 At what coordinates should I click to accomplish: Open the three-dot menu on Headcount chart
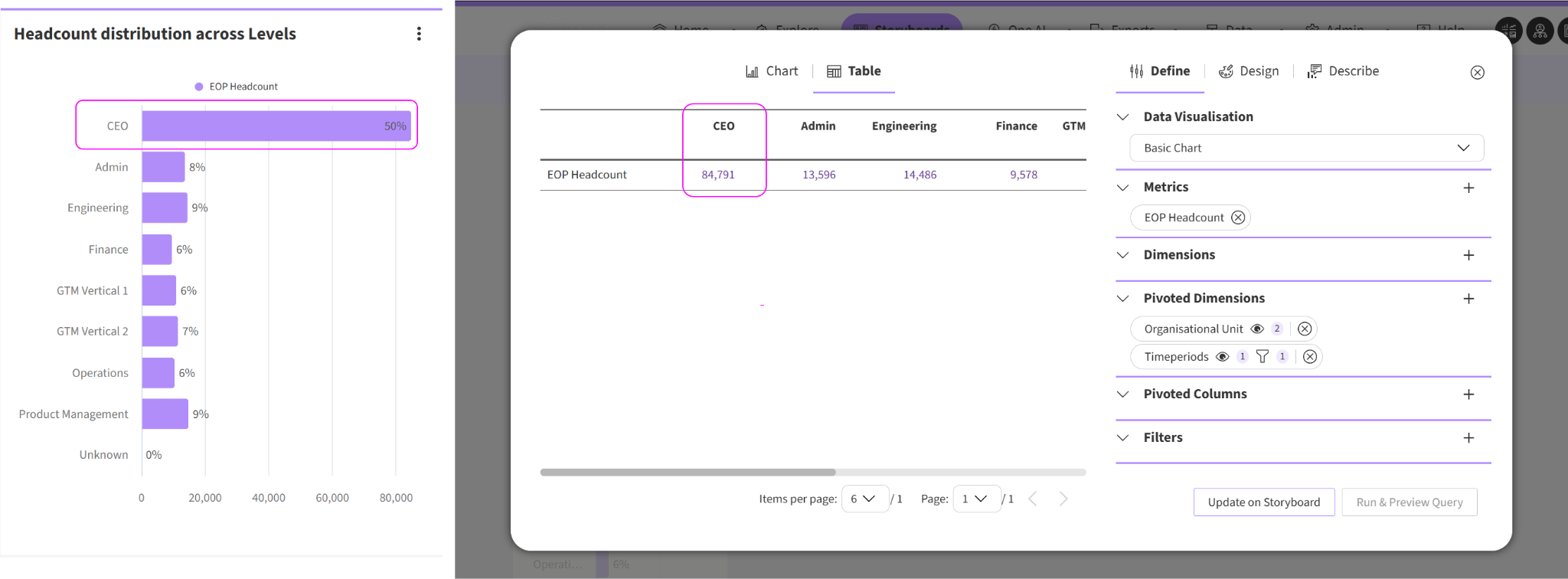pos(419,34)
